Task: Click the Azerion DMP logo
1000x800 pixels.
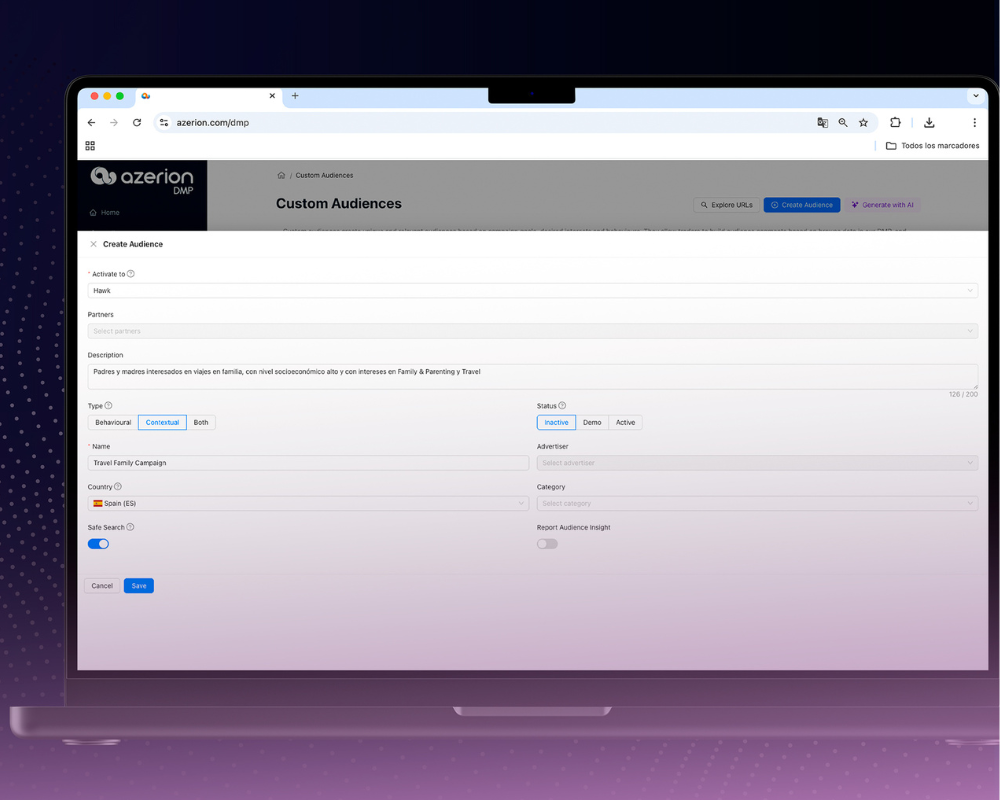Action: click(x=141, y=180)
